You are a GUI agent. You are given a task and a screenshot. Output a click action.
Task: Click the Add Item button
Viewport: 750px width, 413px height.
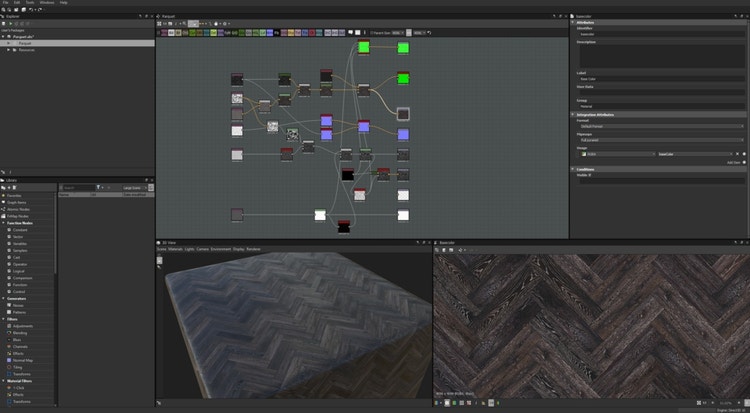pos(744,161)
